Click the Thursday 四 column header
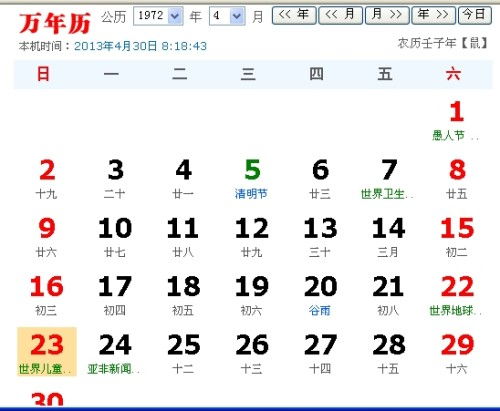The width and height of the screenshot is (500, 411). coord(316,74)
